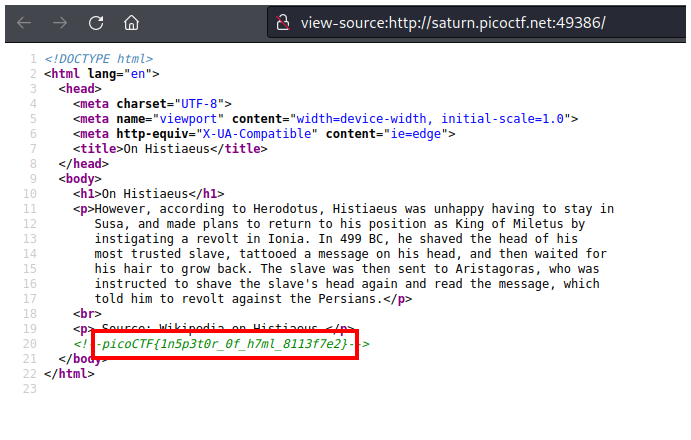
Task: Click the insecure connection lock icon
Action: (283, 22)
